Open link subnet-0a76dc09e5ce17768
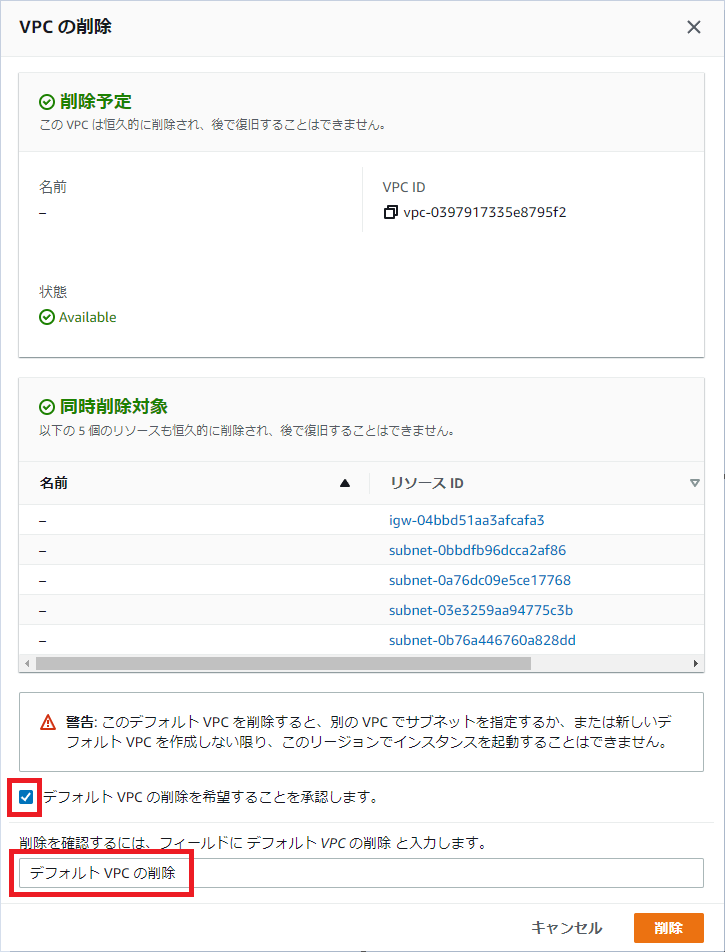The height and width of the screenshot is (952, 725). 480,580
